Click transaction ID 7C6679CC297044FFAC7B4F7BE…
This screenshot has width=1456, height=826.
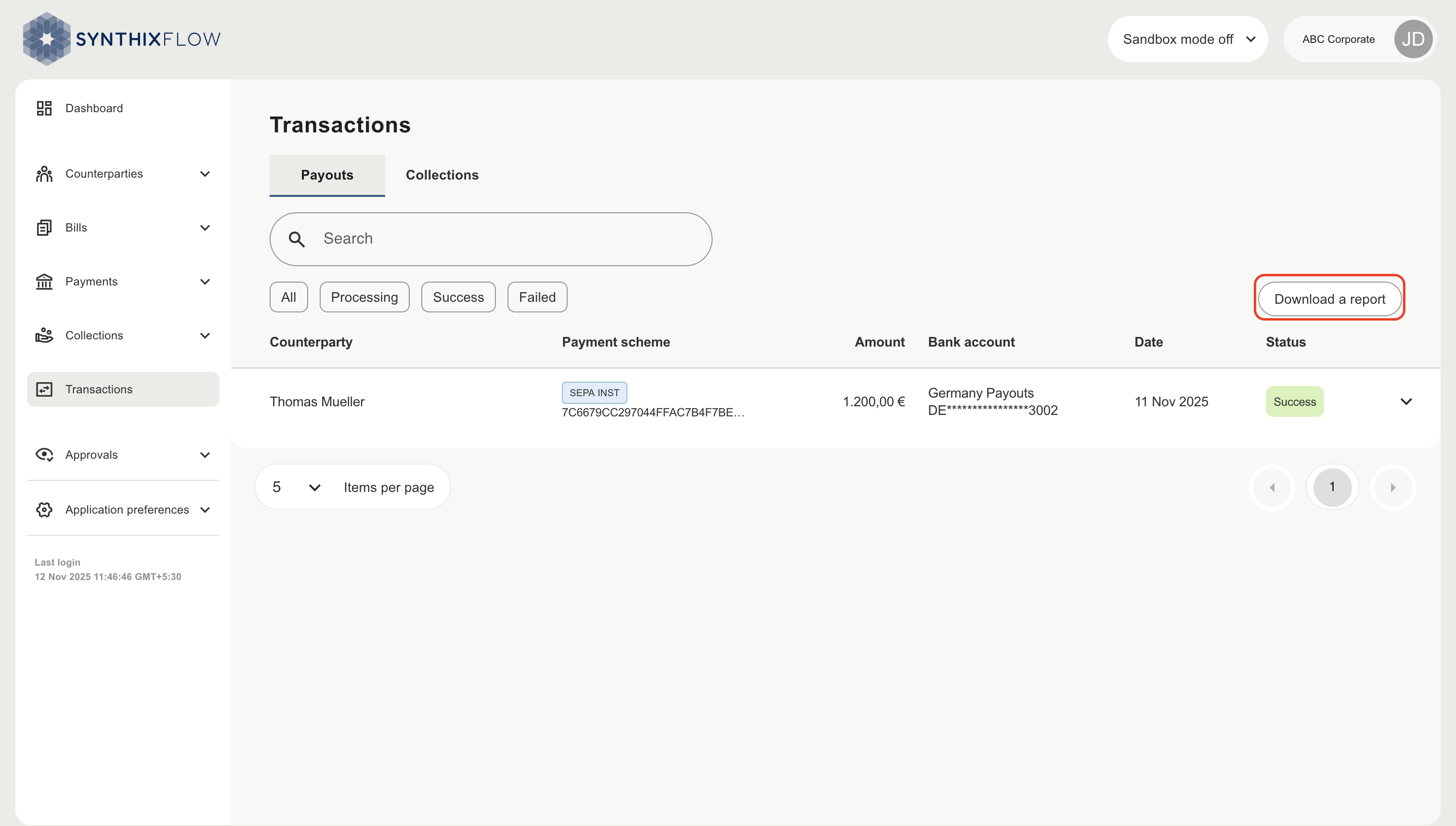click(x=653, y=413)
